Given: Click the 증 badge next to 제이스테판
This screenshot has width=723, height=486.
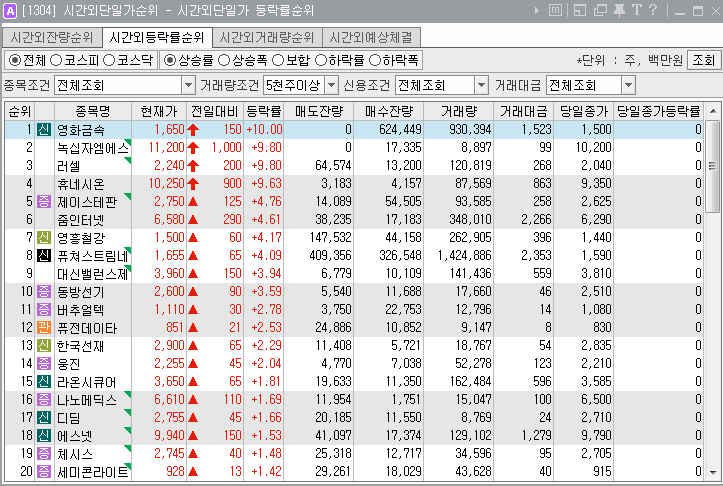Looking at the screenshot, I should tap(44, 202).
